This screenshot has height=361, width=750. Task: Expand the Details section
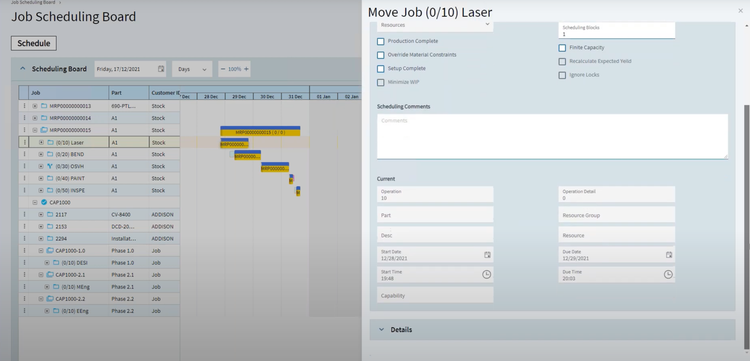click(381, 329)
